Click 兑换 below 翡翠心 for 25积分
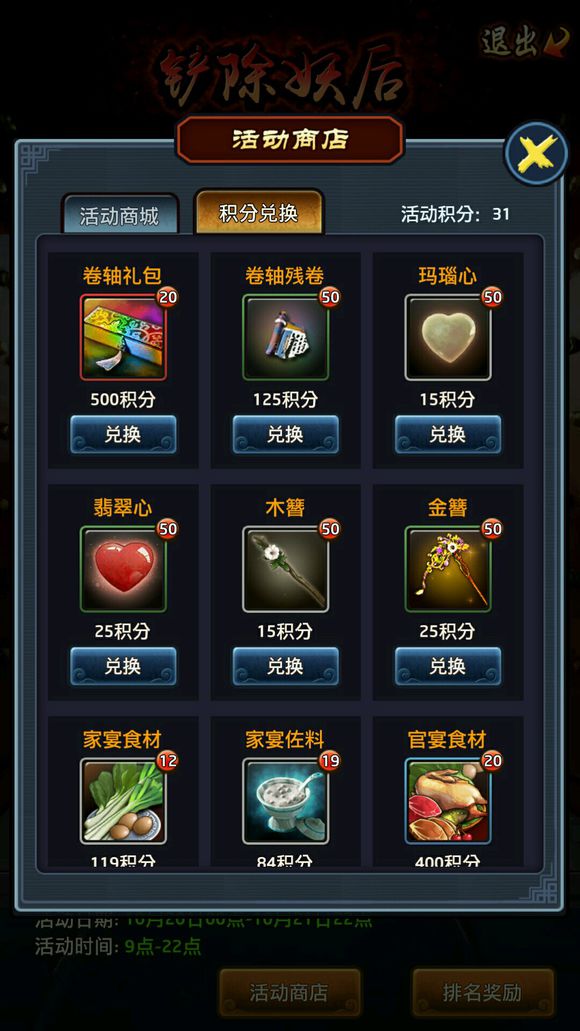This screenshot has height=1031, width=580. tap(123, 667)
